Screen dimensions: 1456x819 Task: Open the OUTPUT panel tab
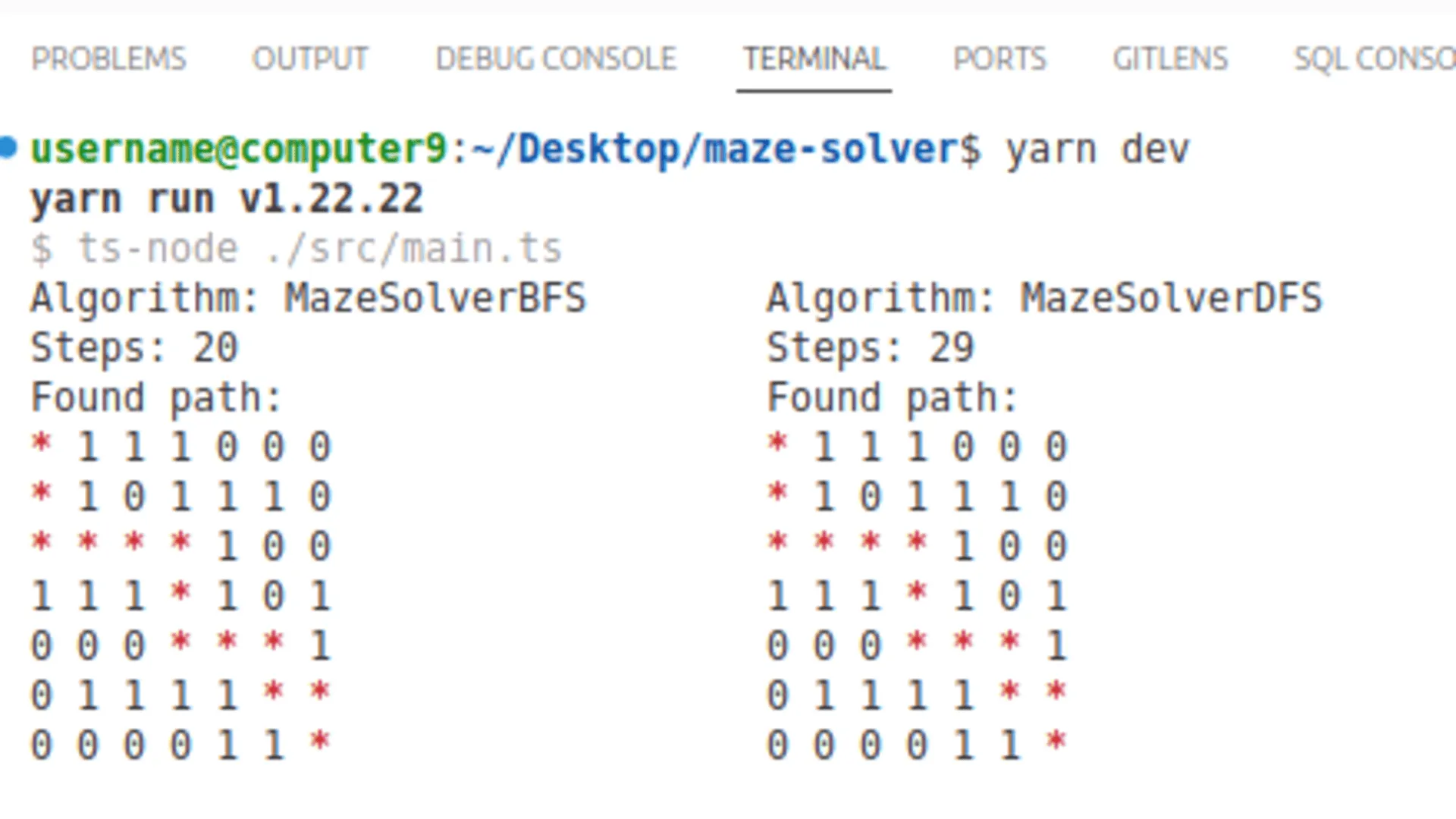click(310, 59)
